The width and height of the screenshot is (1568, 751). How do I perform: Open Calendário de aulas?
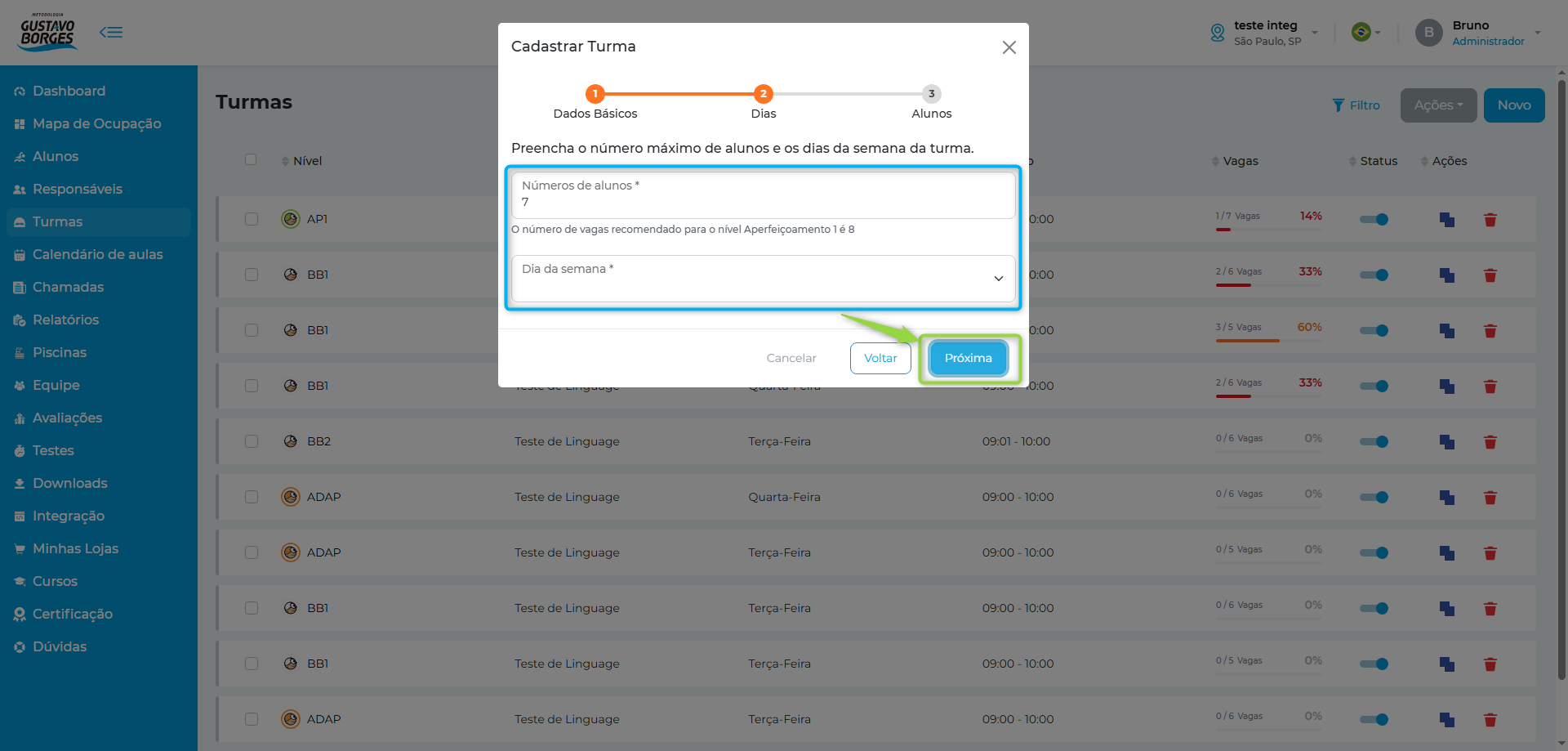click(x=97, y=254)
